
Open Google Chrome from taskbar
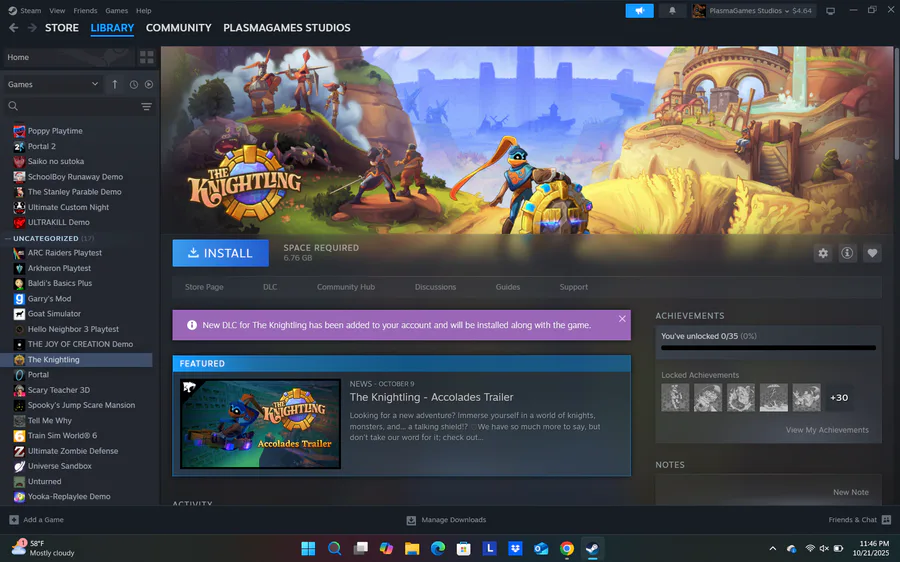point(567,548)
